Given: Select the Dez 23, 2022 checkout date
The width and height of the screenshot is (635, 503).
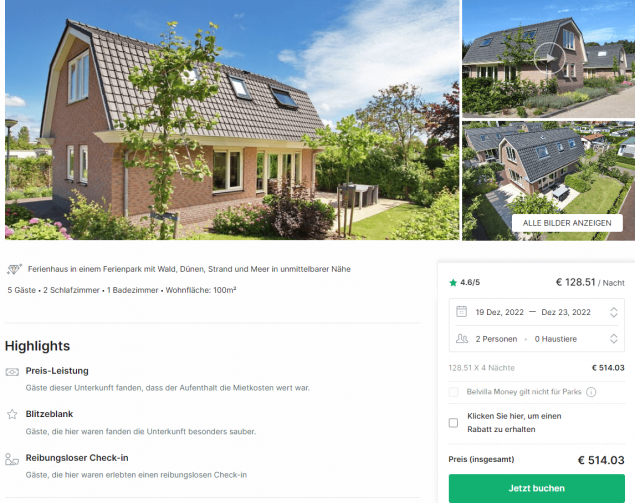Looking at the screenshot, I should click(566, 312).
